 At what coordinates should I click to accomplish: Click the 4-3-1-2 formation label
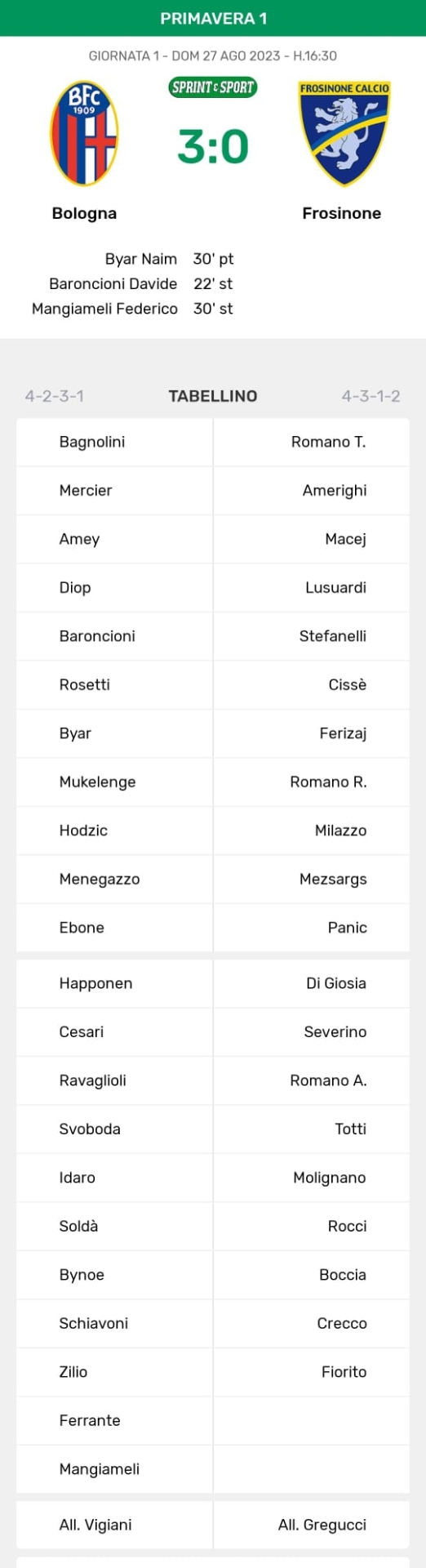371,396
